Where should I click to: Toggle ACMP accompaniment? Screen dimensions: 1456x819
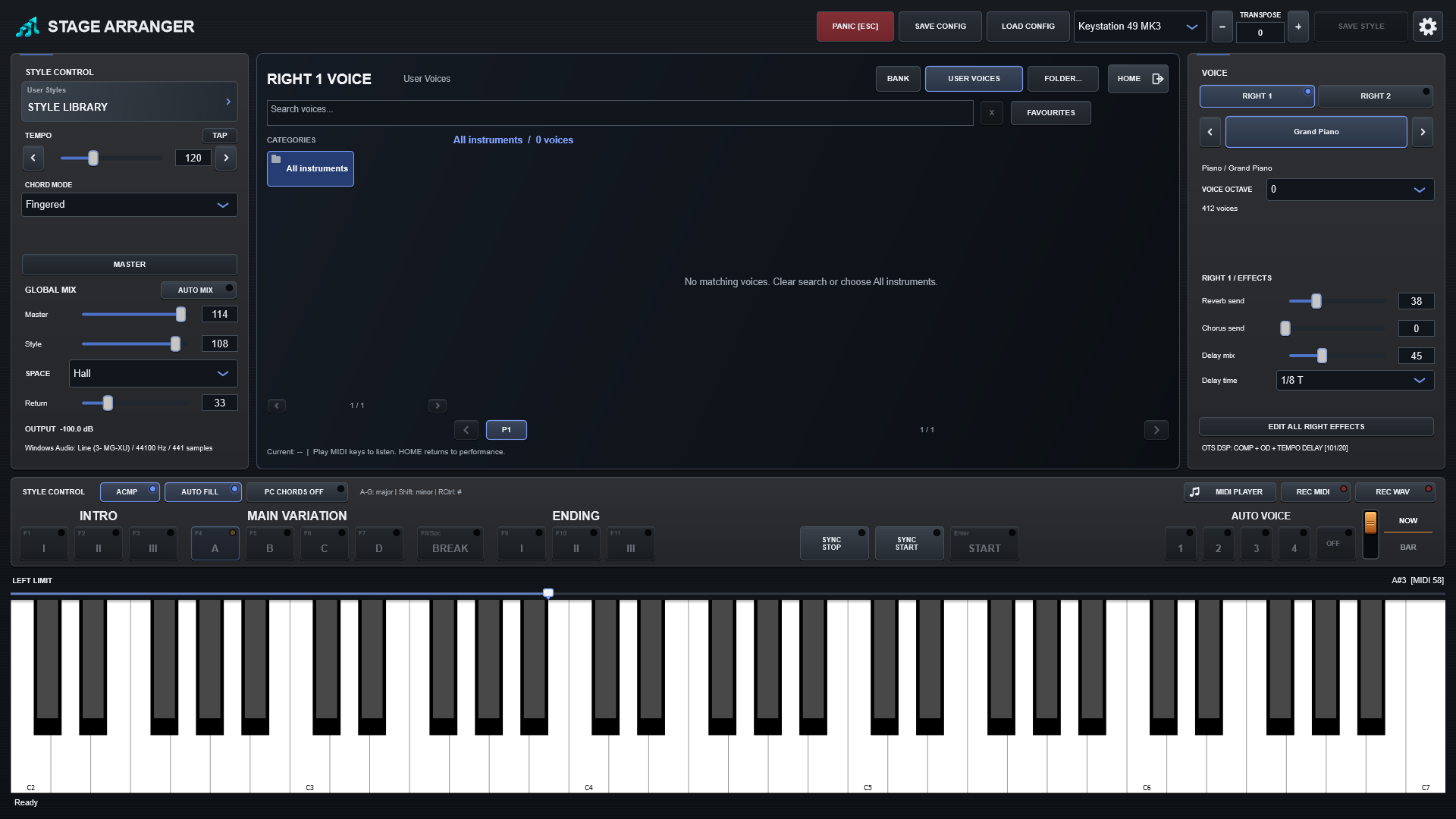130,492
